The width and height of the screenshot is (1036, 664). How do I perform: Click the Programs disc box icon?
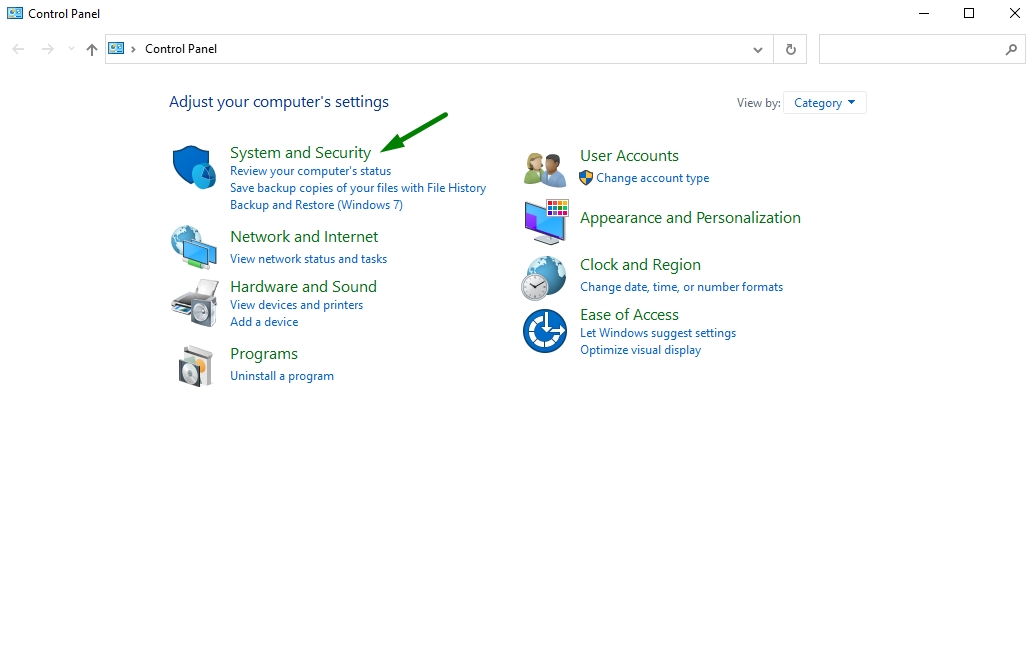(196, 365)
